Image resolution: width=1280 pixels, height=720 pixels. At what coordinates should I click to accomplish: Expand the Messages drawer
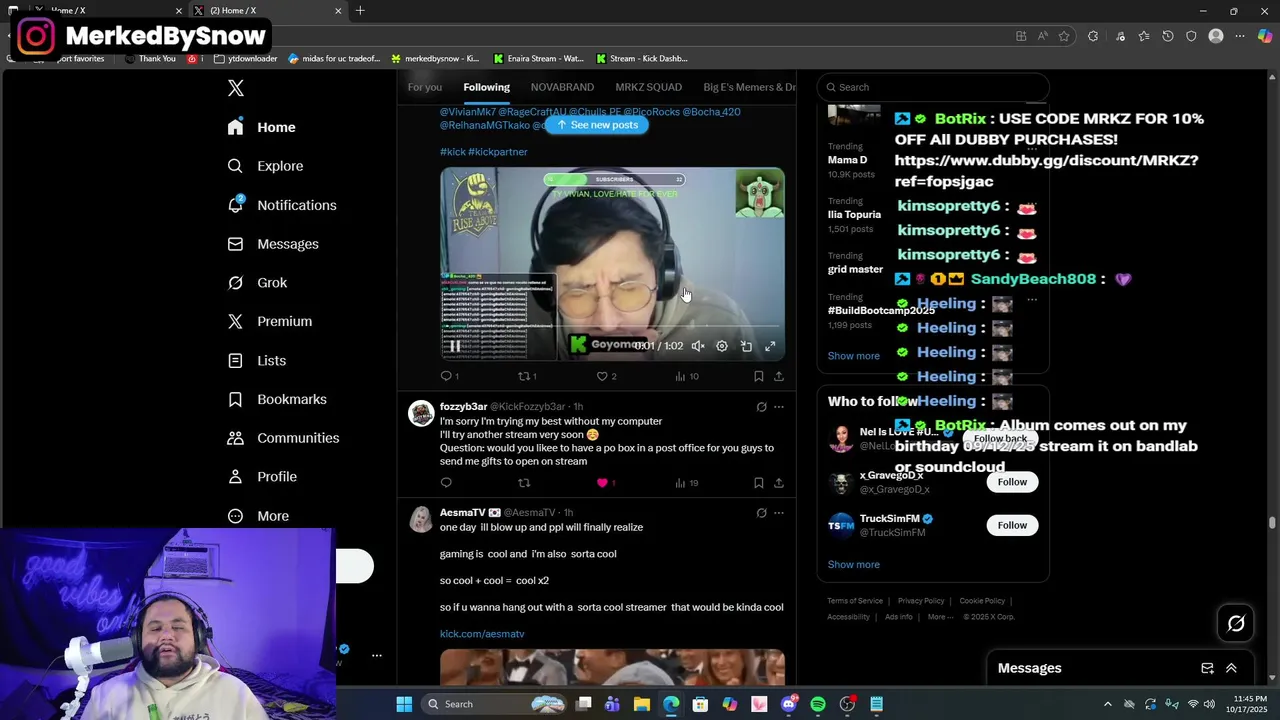(1231, 668)
